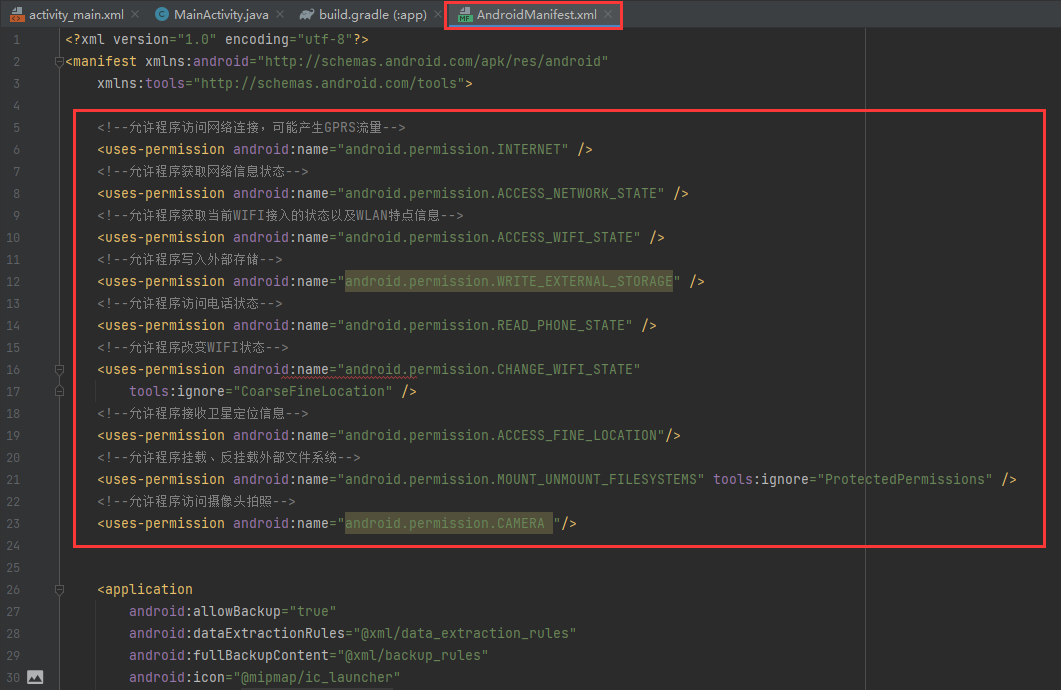
Task: Place cursor in android.permission.CAMERA string
Action: click(445, 524)
